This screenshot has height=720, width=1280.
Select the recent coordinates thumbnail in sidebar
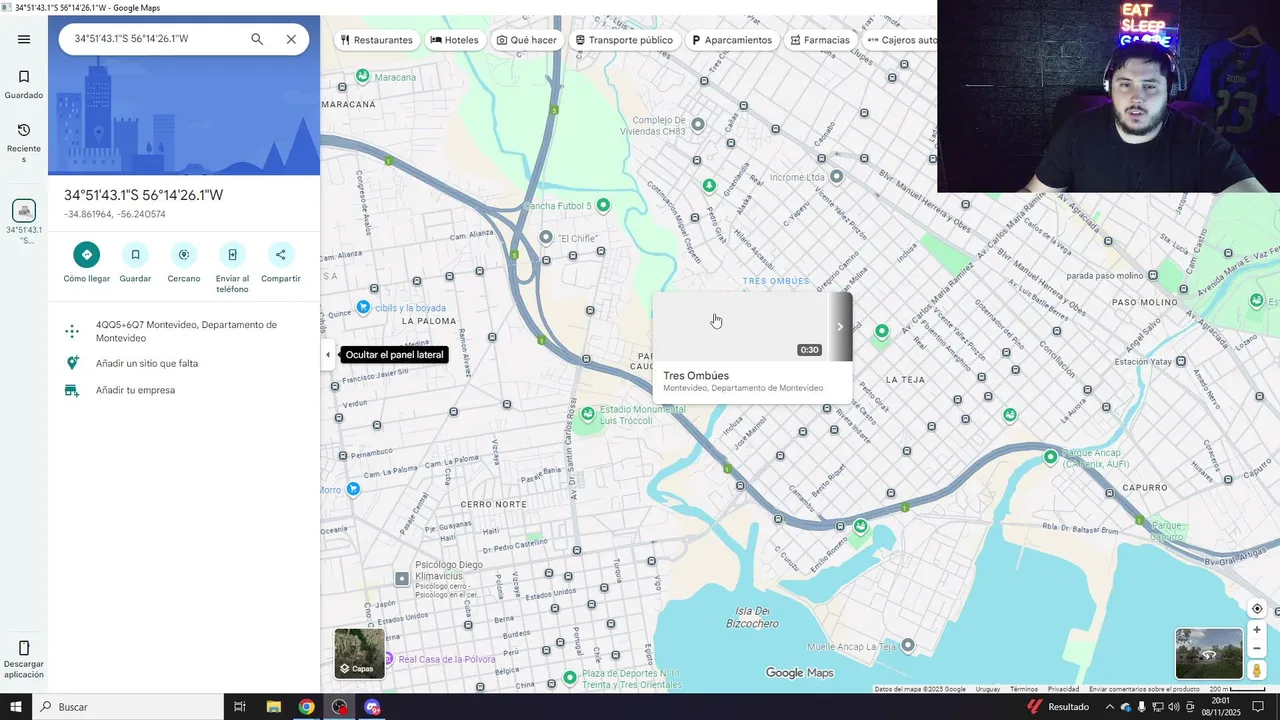[x=24, y=211]
